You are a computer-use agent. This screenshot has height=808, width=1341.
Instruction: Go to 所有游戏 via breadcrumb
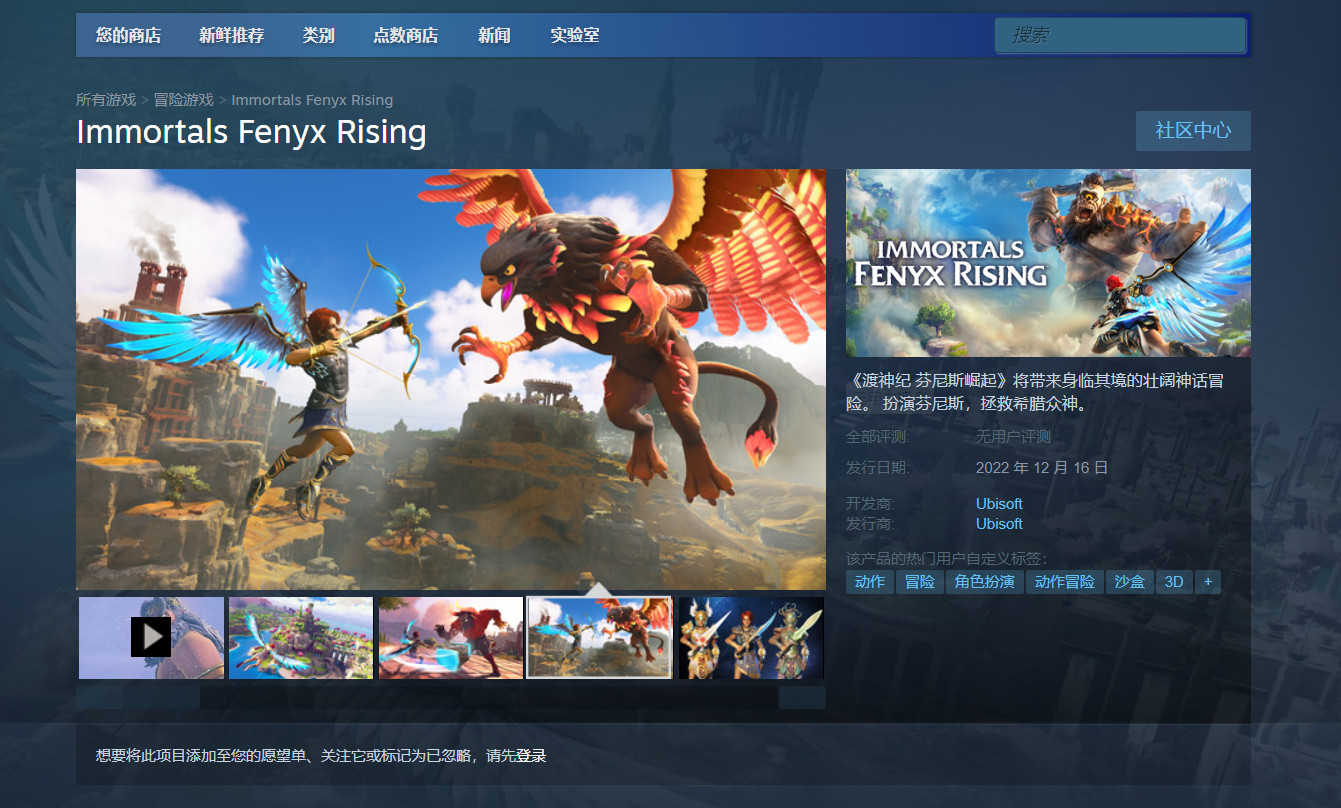pyautogui.click(x=108, y=99)
